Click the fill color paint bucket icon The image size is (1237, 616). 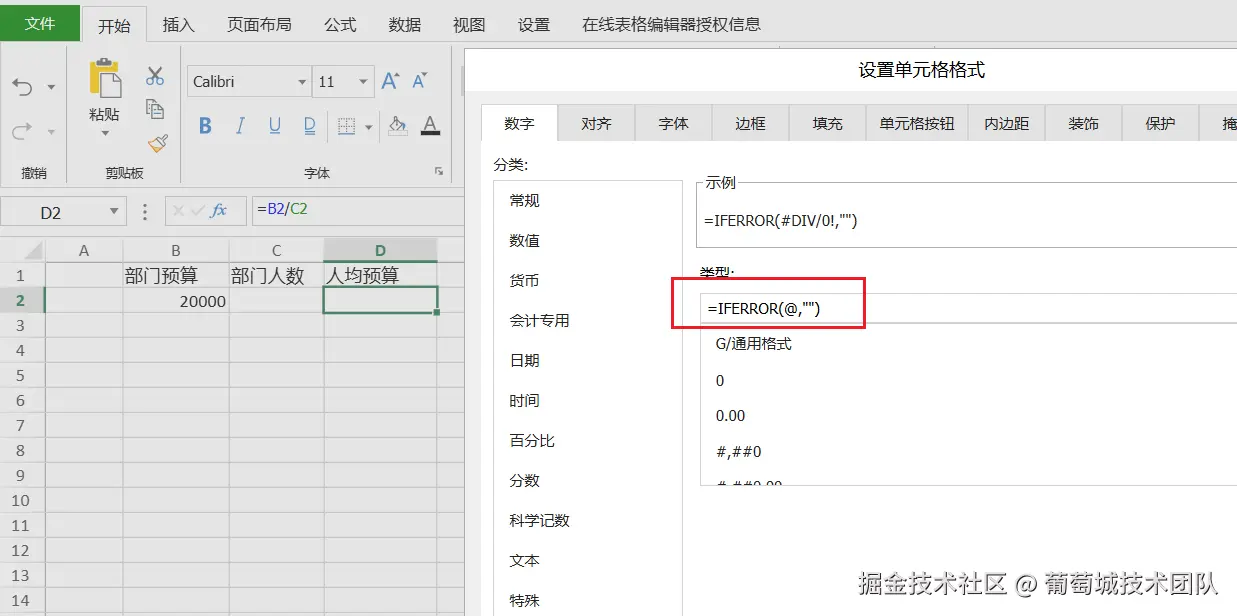(x=397, y=126)
